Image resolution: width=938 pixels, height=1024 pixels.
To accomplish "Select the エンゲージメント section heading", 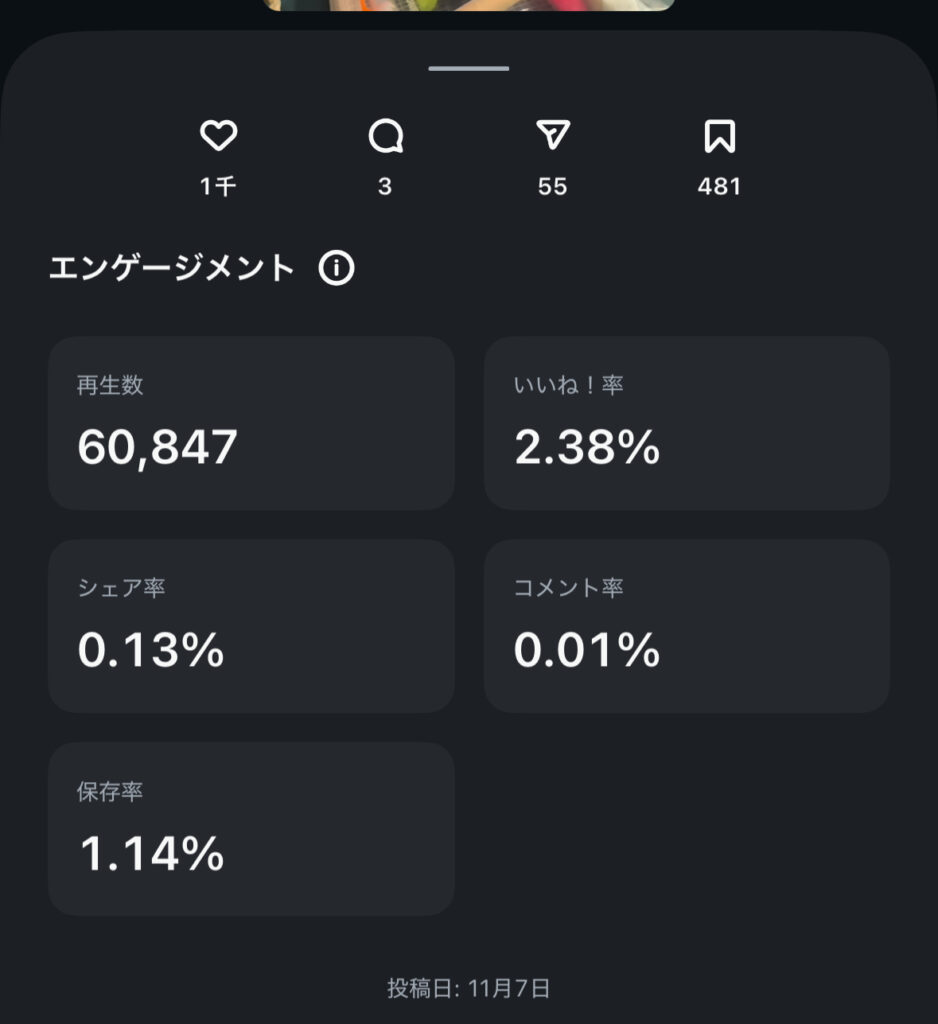I will coord(172,269).
